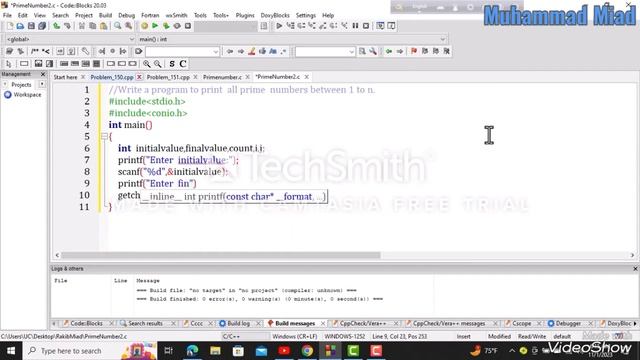Copy the selected text
The width and height of the screenshot is (640, 360).
(x=93, y=26)
